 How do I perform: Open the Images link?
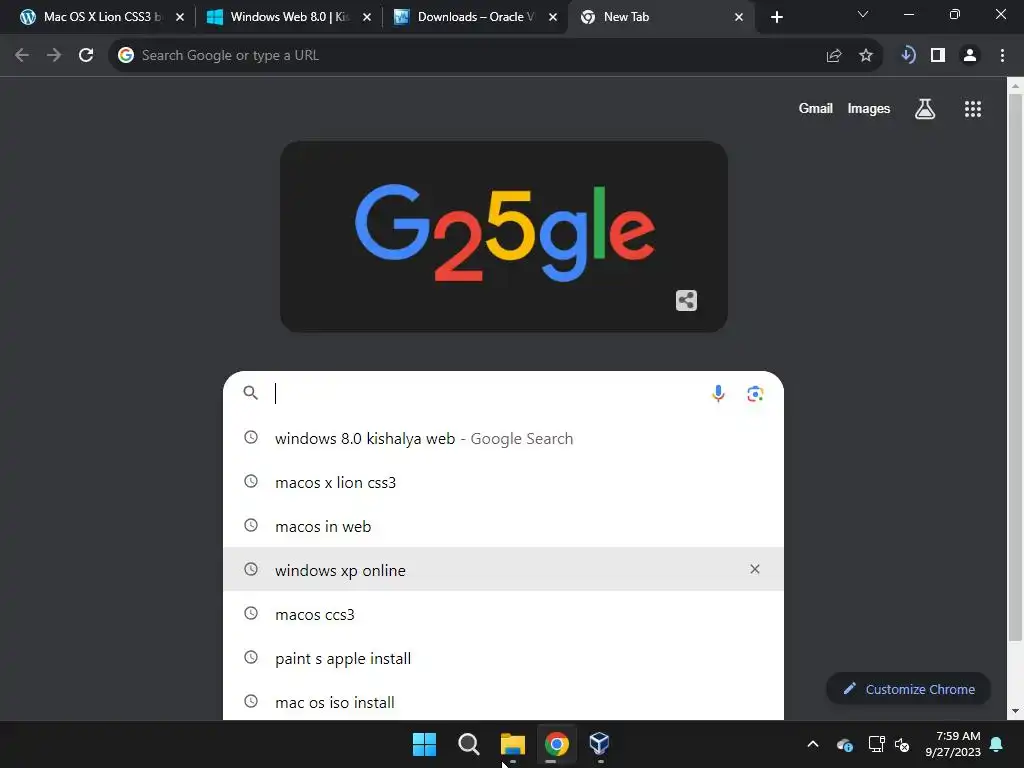(x=869, y=108)
